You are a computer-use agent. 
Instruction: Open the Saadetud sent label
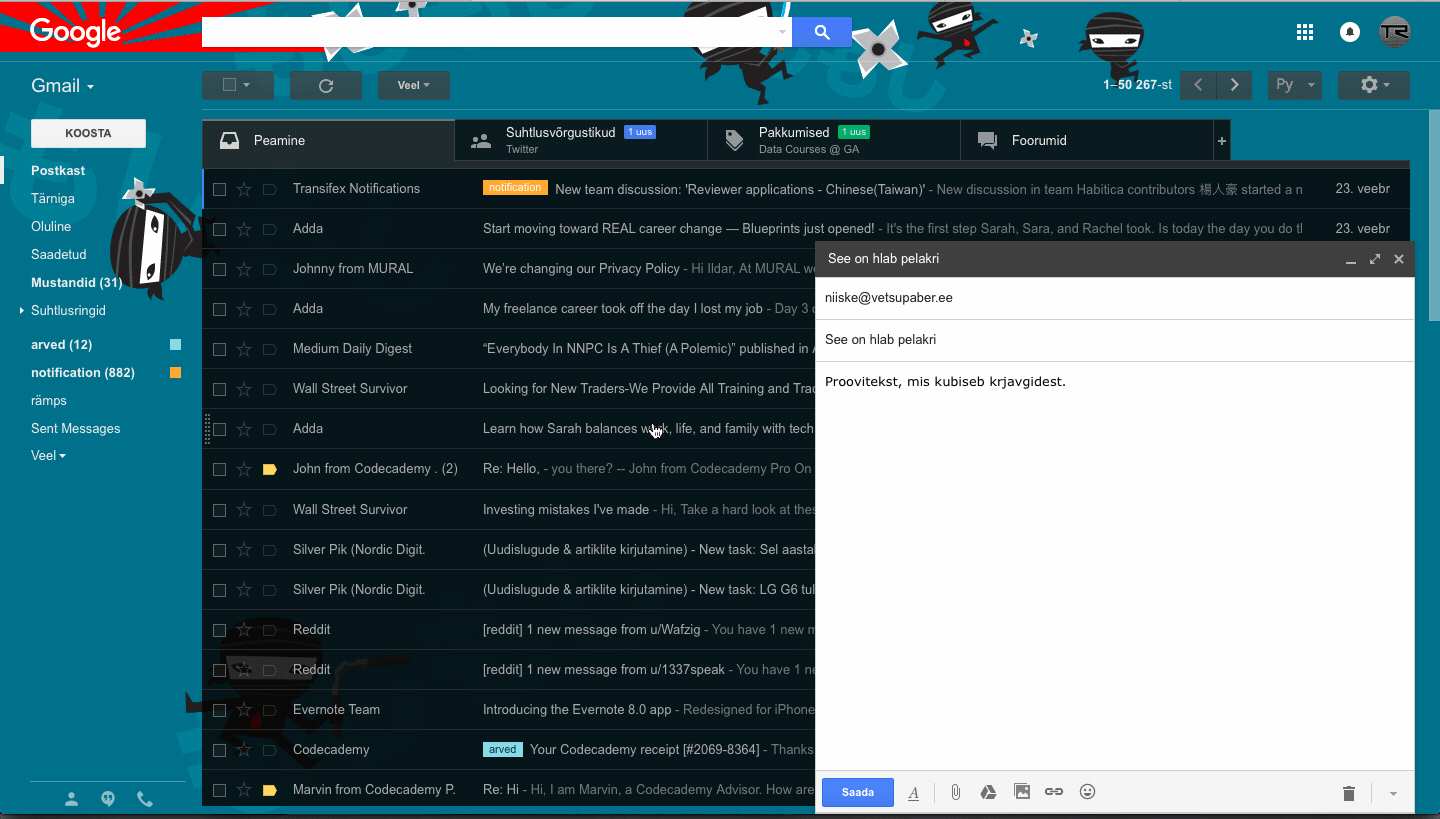point(59,255)
